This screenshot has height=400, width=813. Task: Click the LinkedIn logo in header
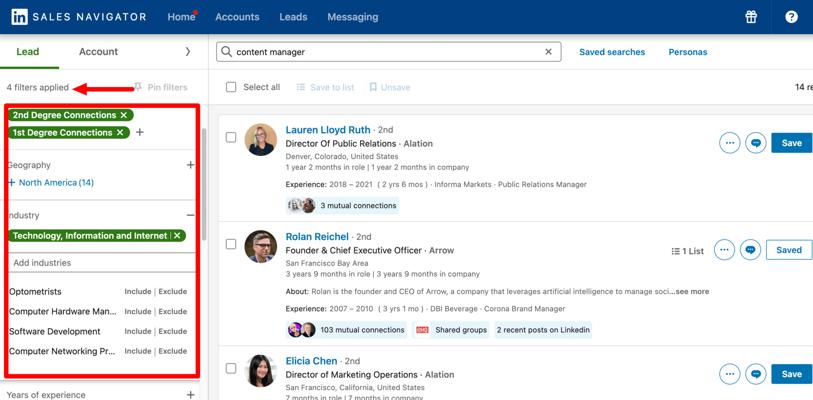pos(20,17)
